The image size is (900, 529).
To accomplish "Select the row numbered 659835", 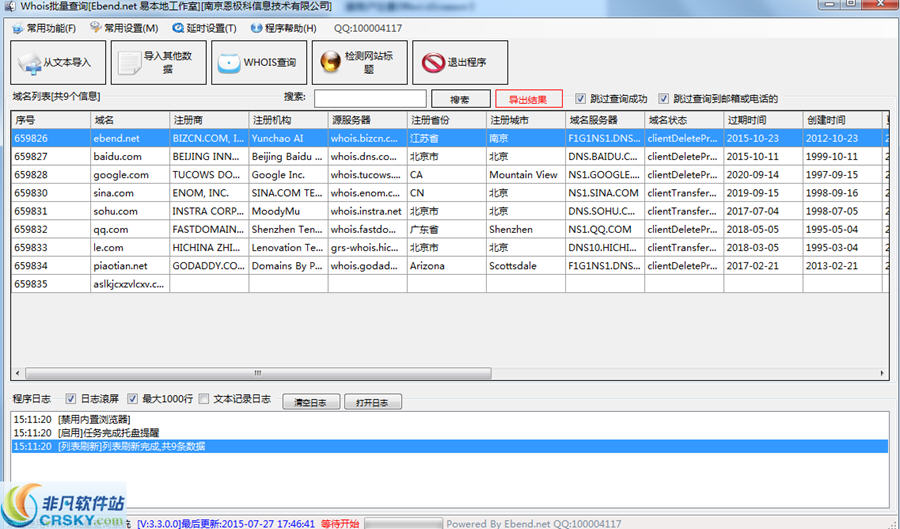I will click(450, 284).
